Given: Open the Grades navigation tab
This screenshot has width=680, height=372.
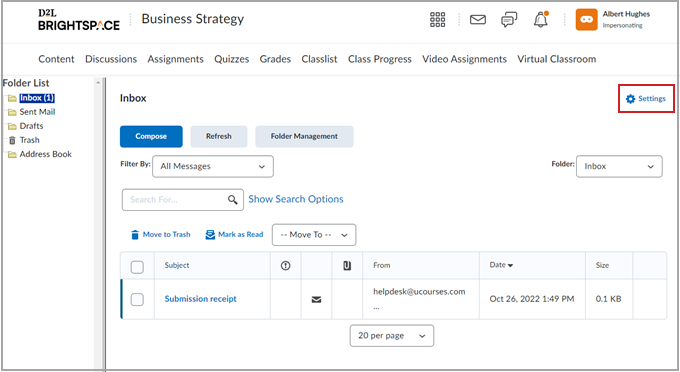Looking at the screenshot, I should (x=275, y=59).
